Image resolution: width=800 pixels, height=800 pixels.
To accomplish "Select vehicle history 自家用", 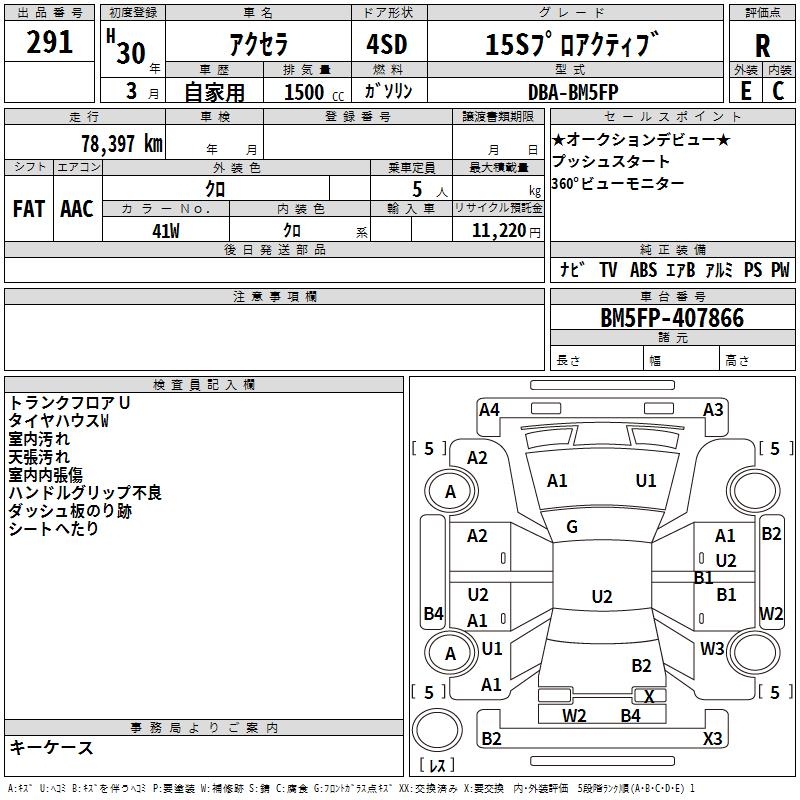I will coord(214,92).
